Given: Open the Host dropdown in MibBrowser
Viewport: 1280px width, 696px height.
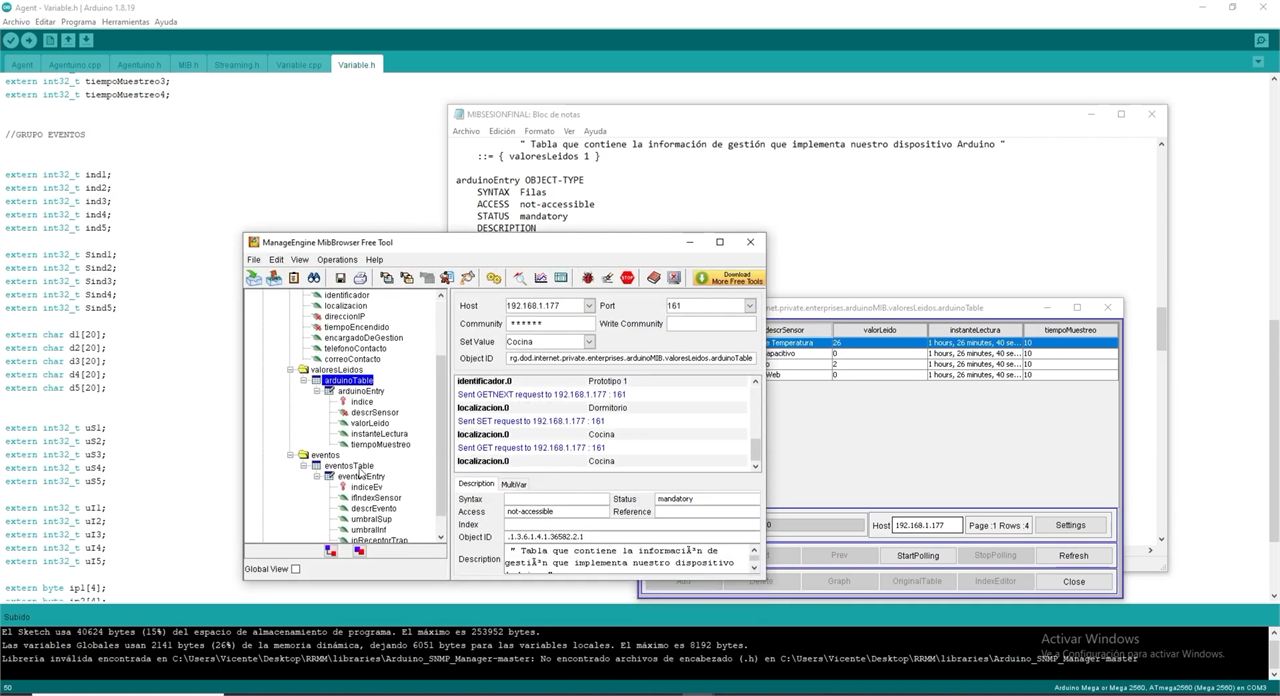Looking at the screenshot, I should [x=588, y=306].
